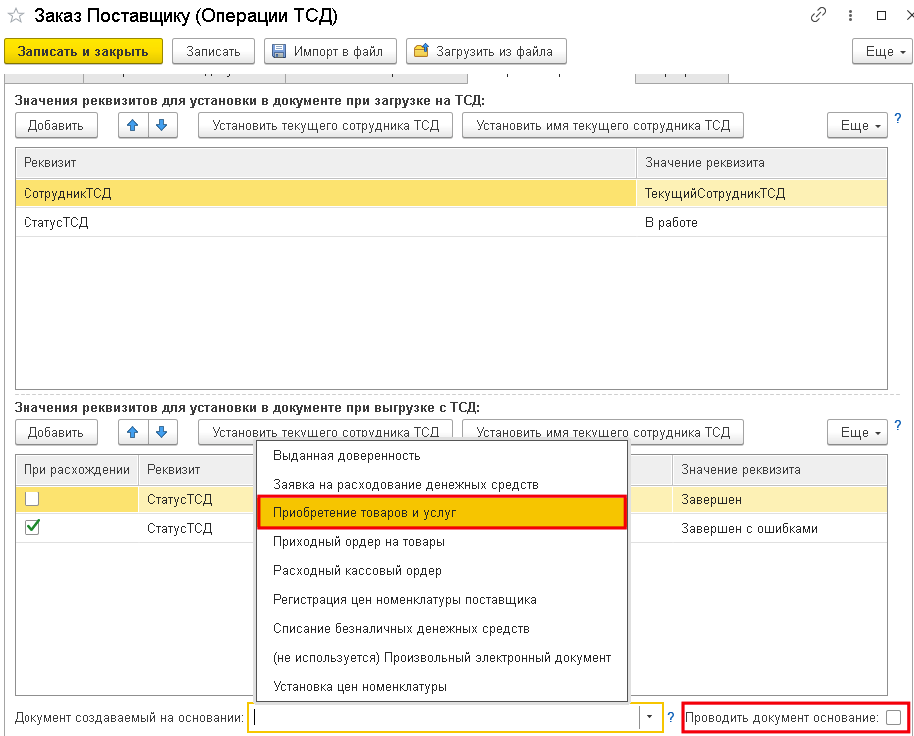Screen dimensions: 914x736
Task: Move download-section row up with blue arrow
Action: (x=133, y=432)
